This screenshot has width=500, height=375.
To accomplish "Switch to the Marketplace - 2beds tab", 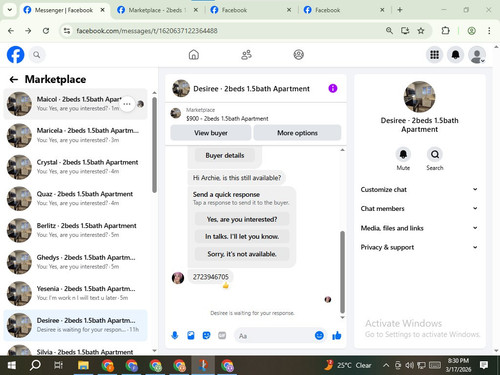I will click(x=158, y=10).
